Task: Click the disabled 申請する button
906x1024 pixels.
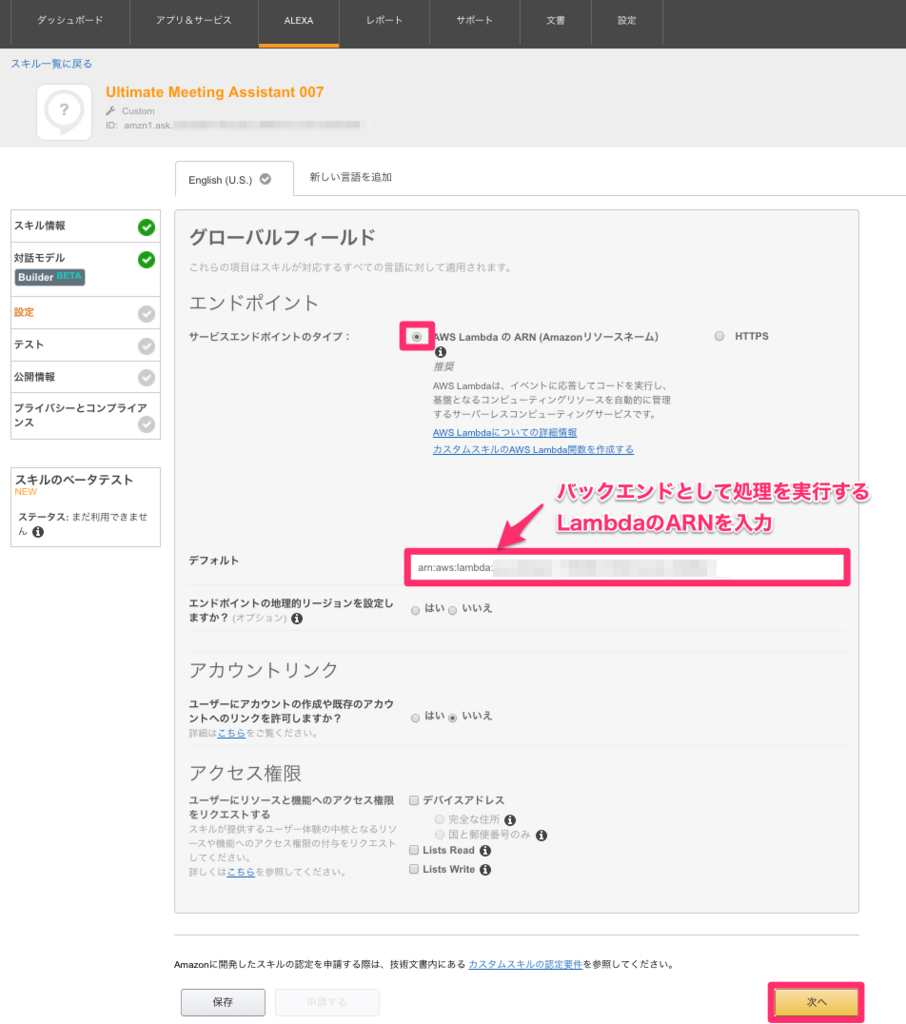Action: point(327,1002)
